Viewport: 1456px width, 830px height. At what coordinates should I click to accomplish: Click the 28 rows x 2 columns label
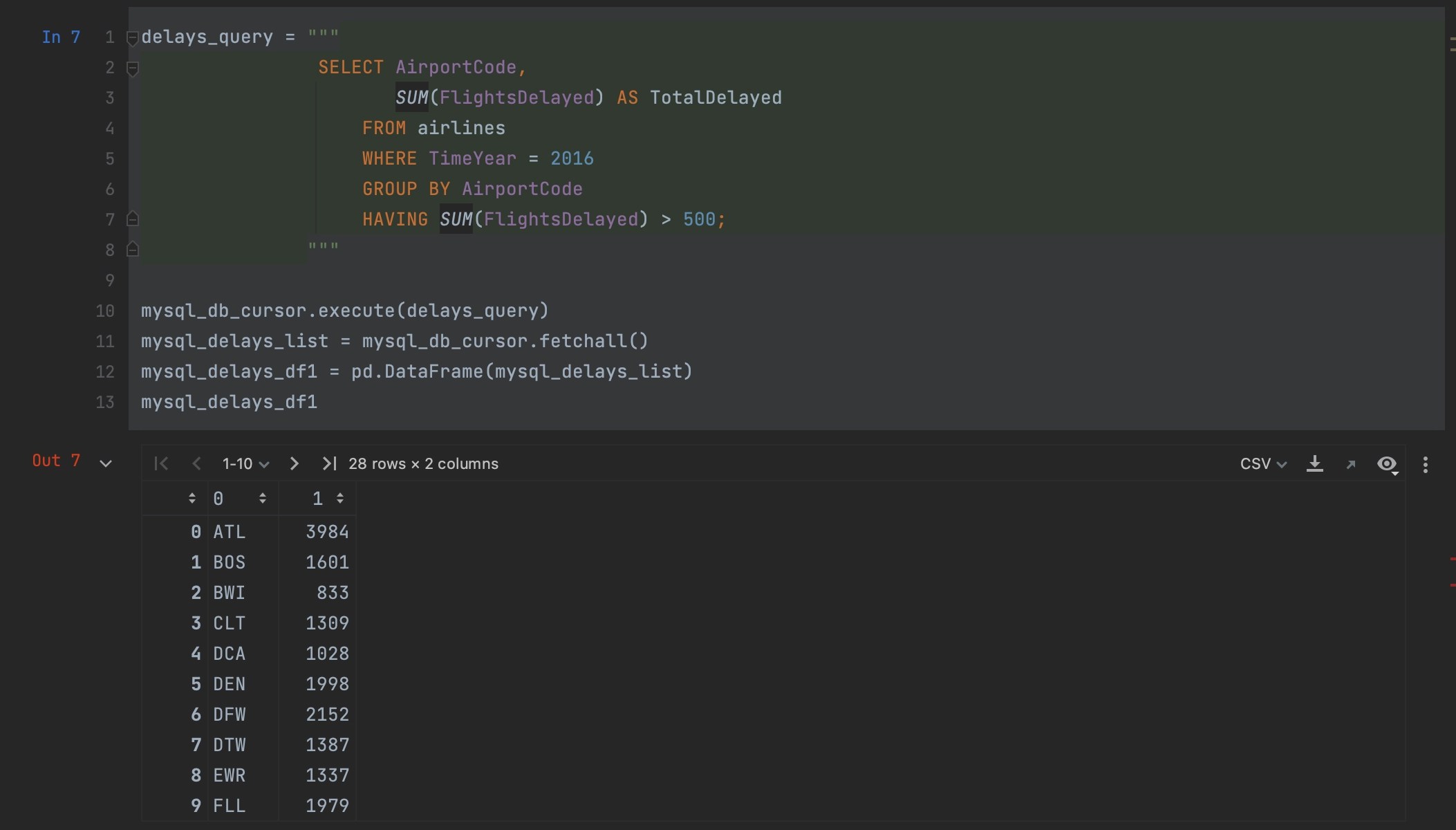tap(422, 463)
